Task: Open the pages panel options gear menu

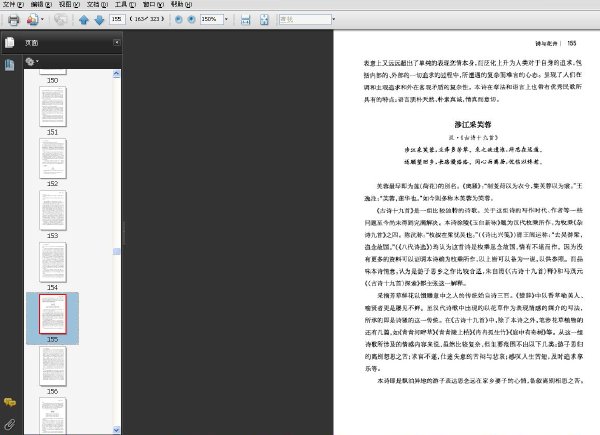Action: [x=32, y=61]
